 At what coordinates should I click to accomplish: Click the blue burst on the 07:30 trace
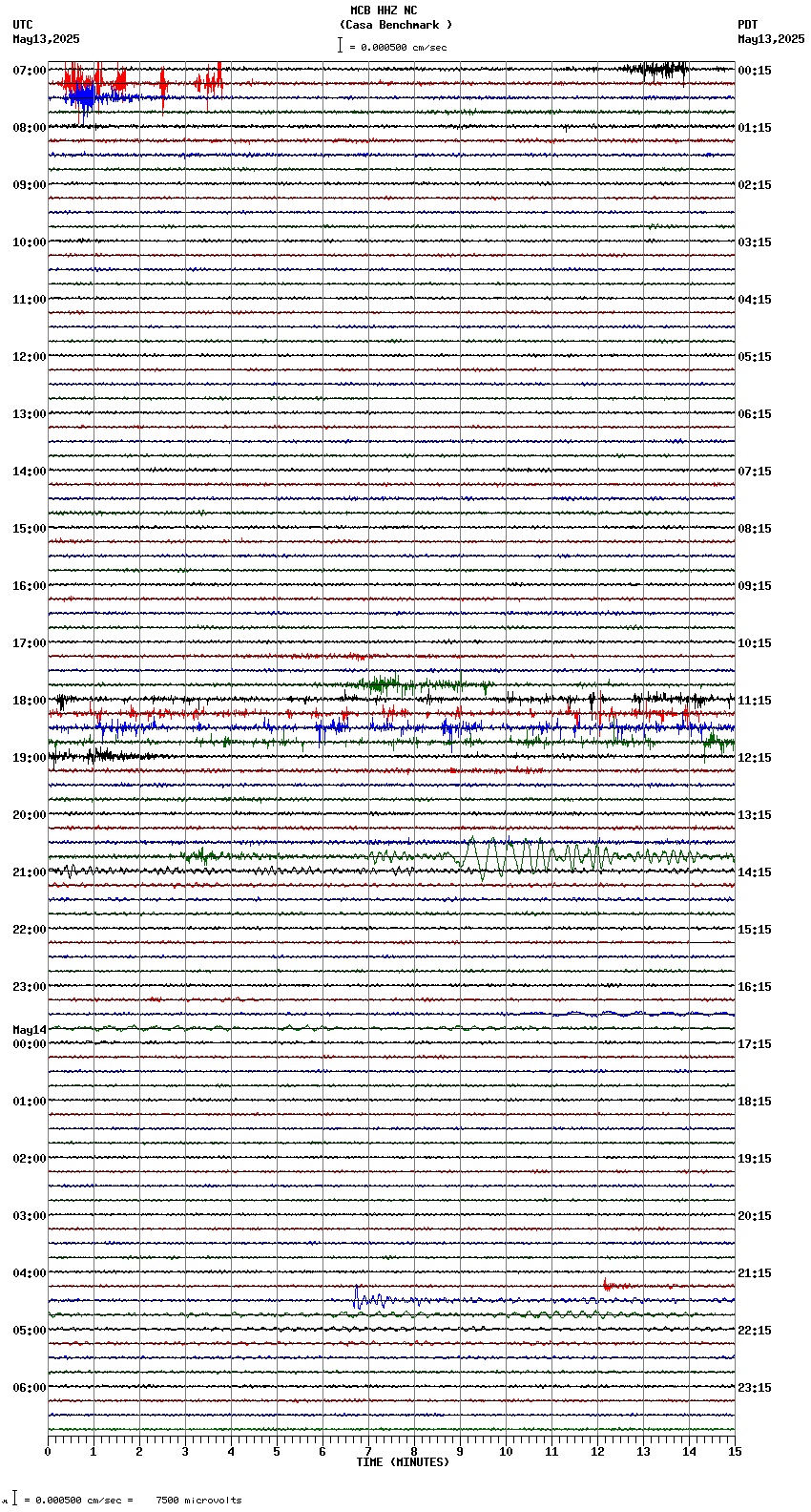(84, 97)
